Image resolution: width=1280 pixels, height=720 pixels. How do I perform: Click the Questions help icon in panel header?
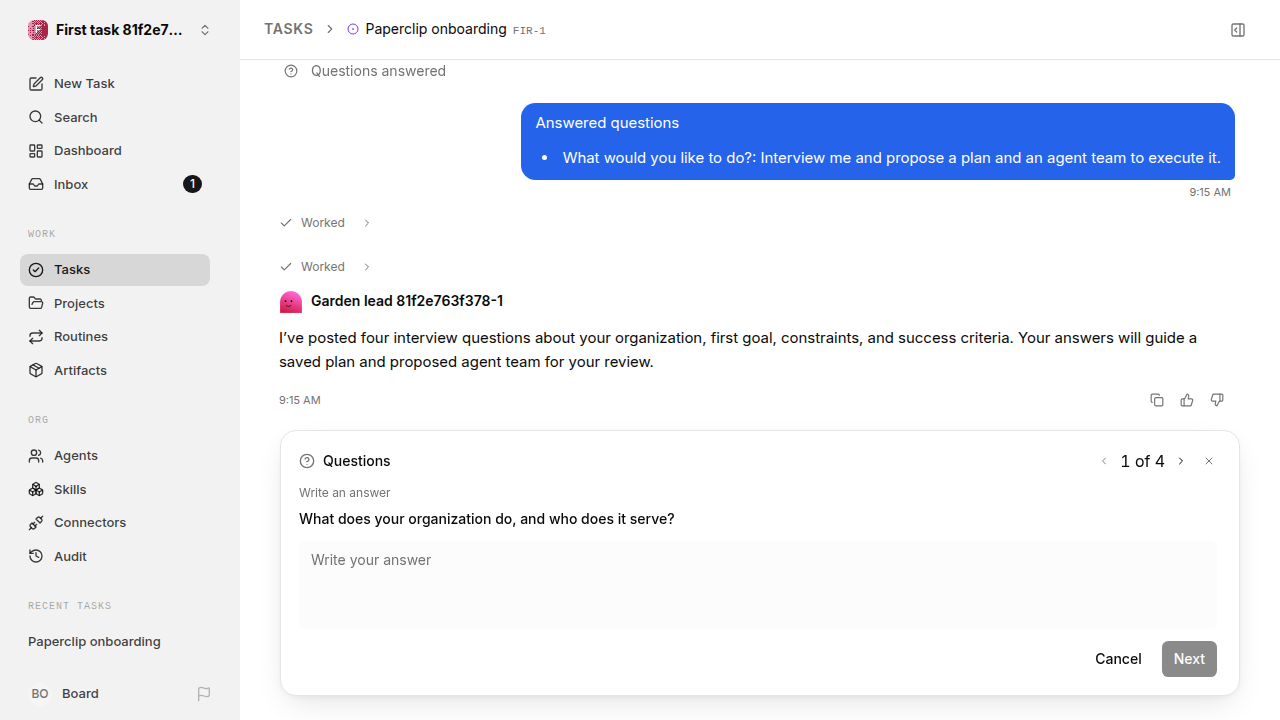coord(307,461)
